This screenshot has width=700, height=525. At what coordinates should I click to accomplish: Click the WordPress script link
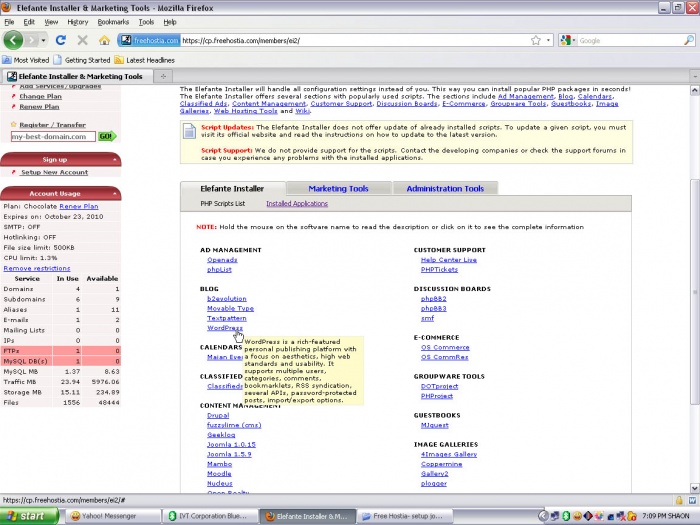point(224,328)
